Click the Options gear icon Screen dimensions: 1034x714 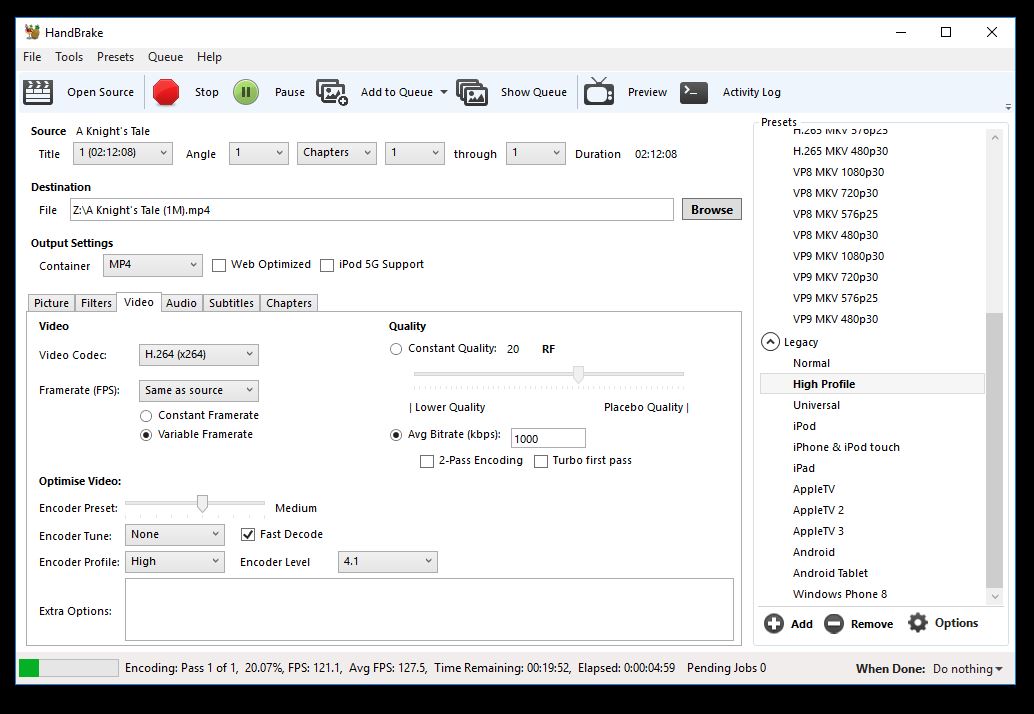pos(917,623)
